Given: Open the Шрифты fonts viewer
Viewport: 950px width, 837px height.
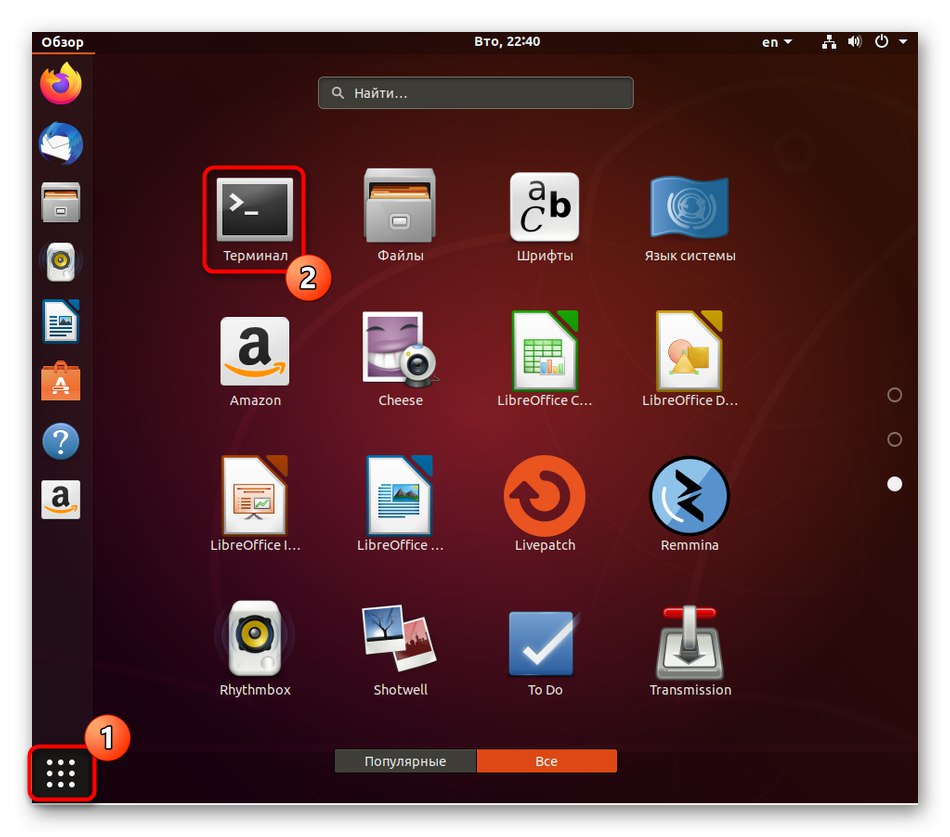Looking at the screenshot, I should click(545, 217).
